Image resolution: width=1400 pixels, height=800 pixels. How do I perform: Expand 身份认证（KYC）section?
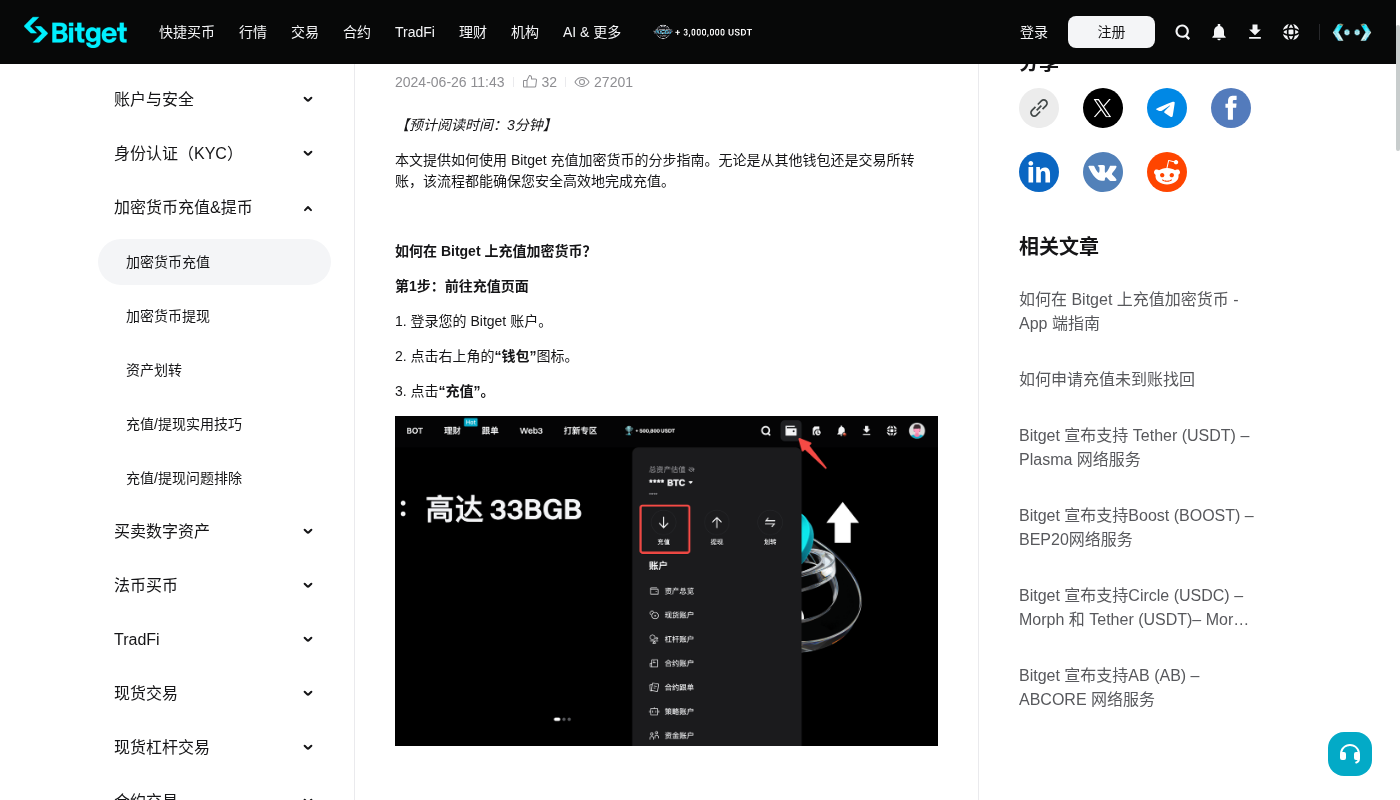[214, 153]
